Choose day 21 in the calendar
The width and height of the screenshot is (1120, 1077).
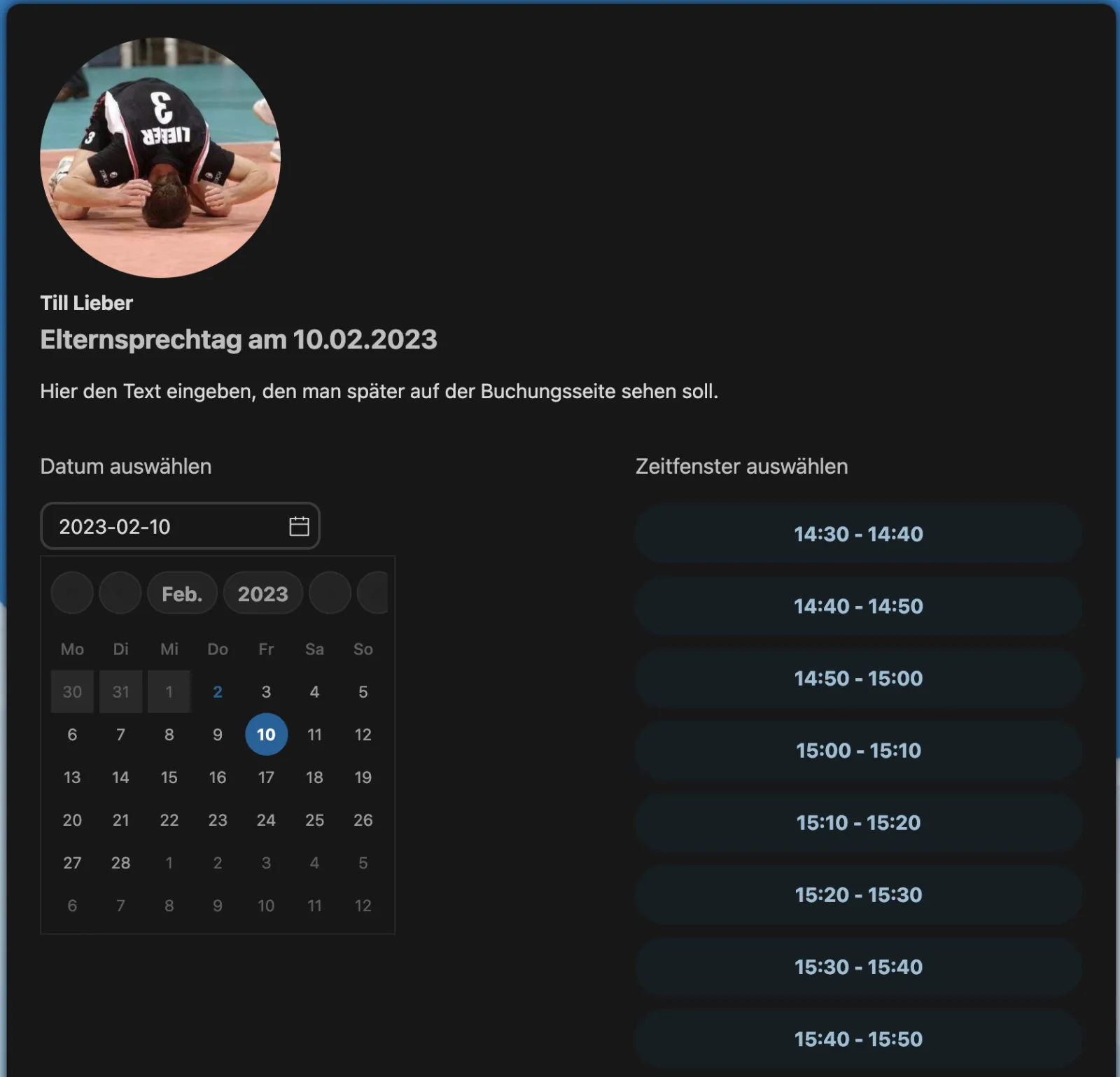(x=120, y=819)
